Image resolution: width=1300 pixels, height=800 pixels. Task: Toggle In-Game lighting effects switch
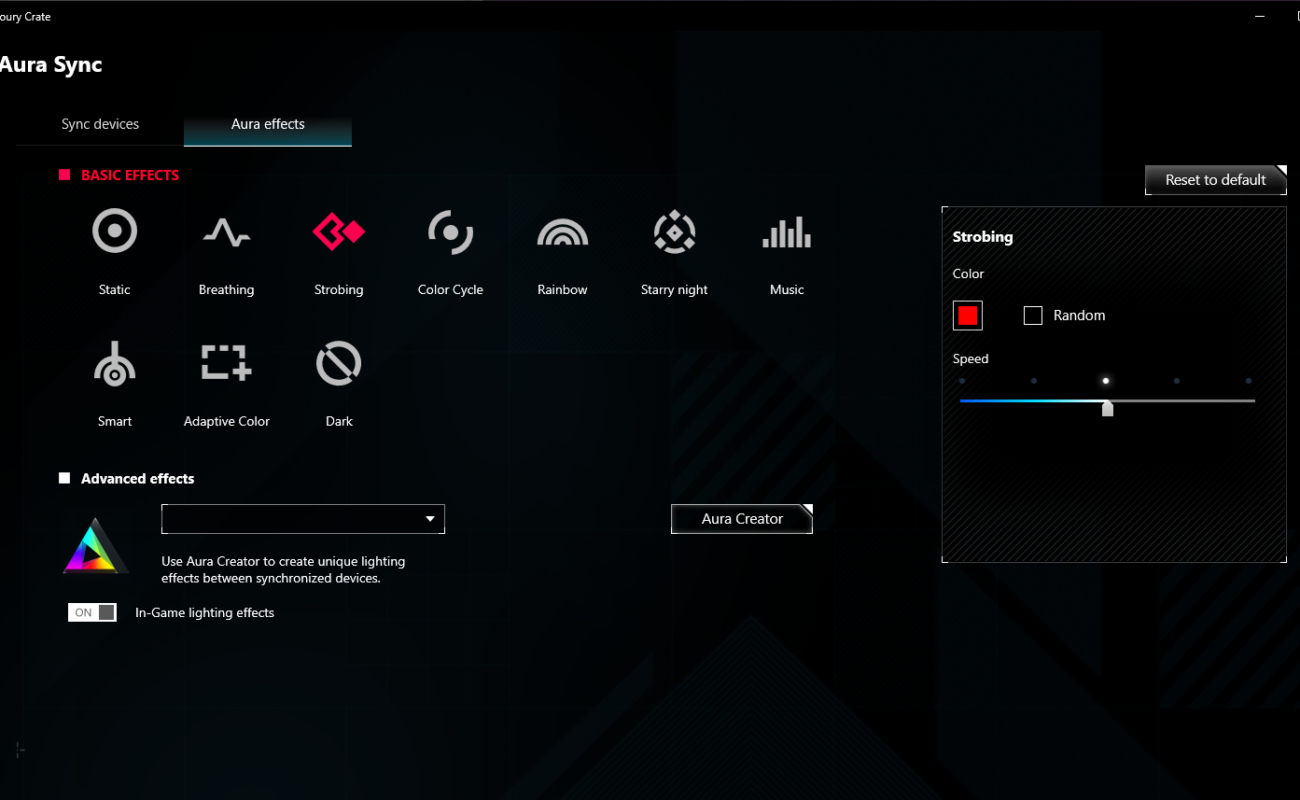click(x=92, y=612)
